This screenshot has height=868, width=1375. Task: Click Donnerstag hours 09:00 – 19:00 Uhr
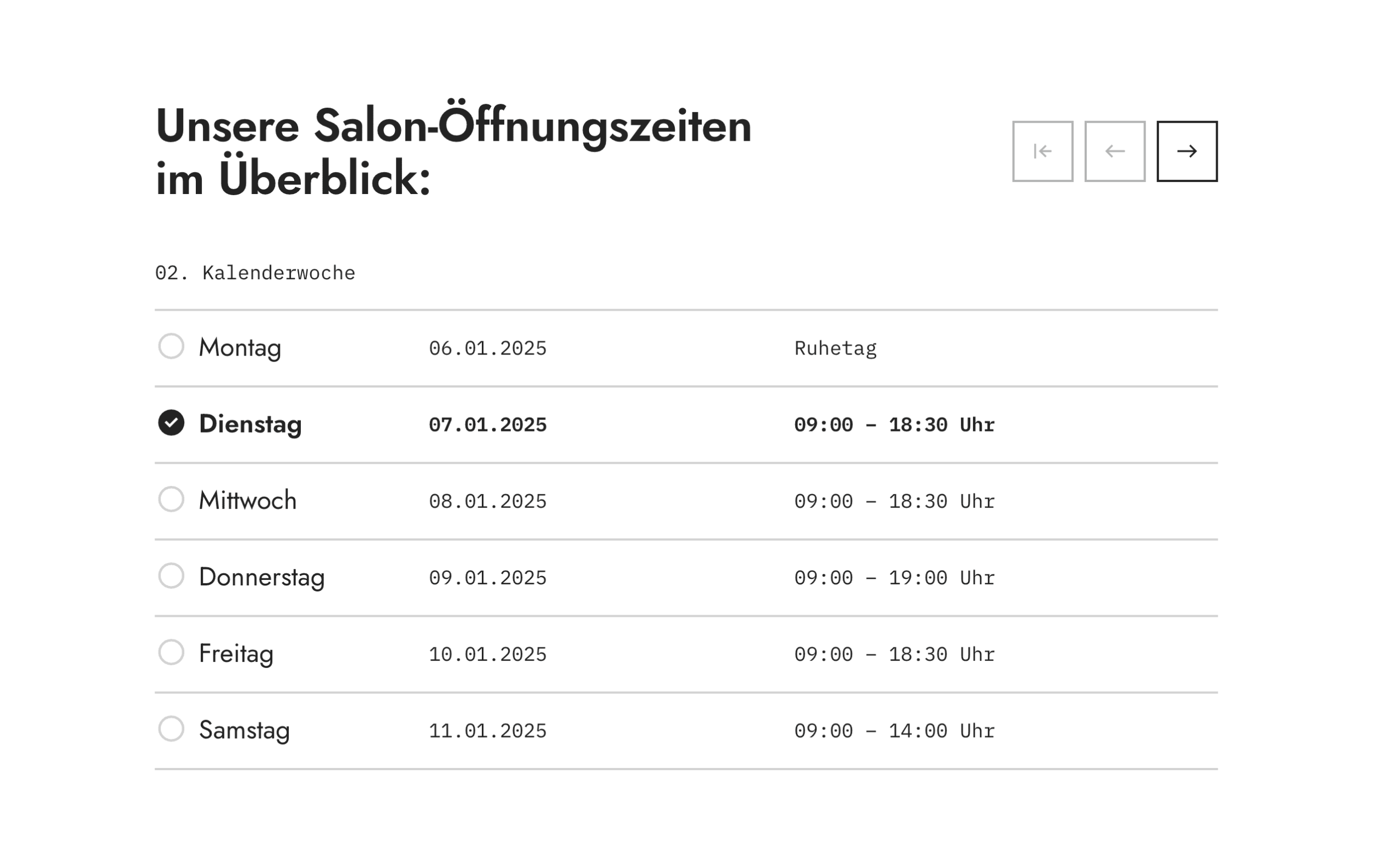point(894,578)
